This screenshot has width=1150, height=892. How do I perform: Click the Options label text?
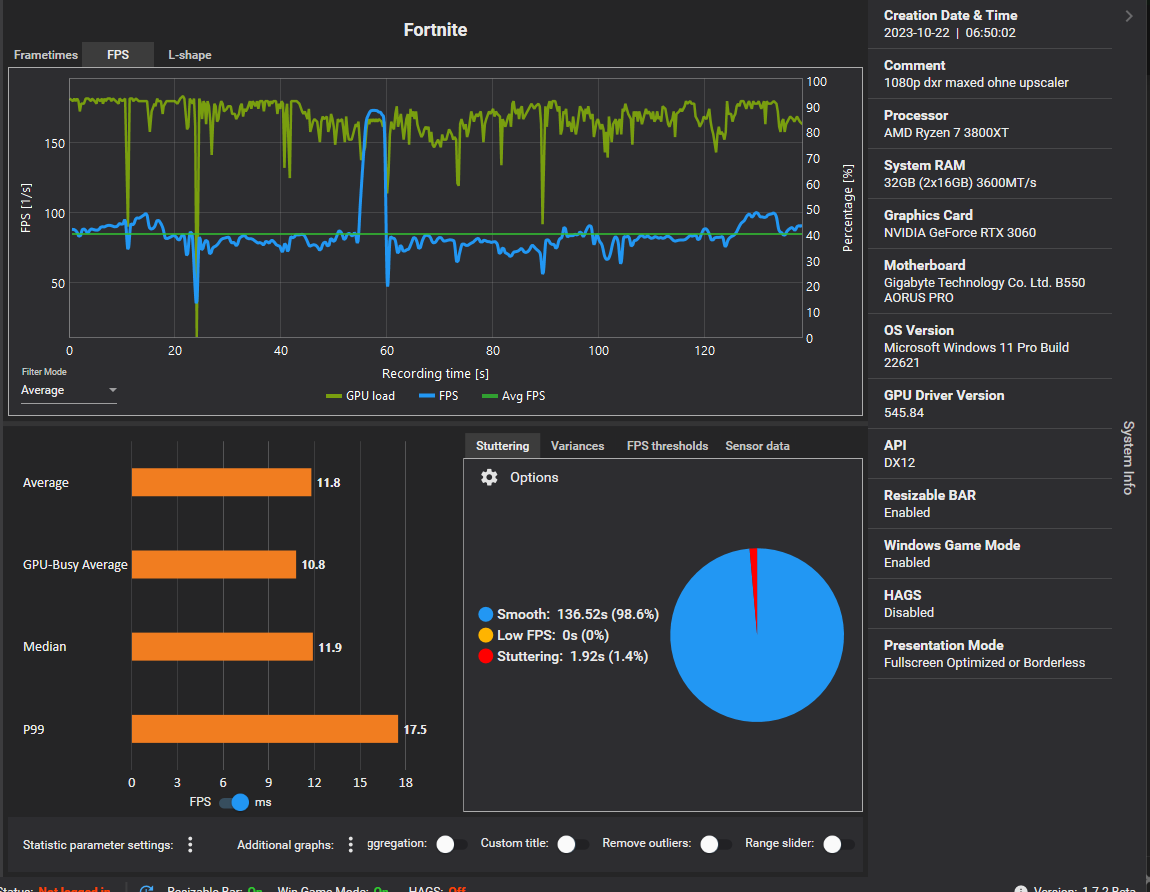[x=534, y=478]
